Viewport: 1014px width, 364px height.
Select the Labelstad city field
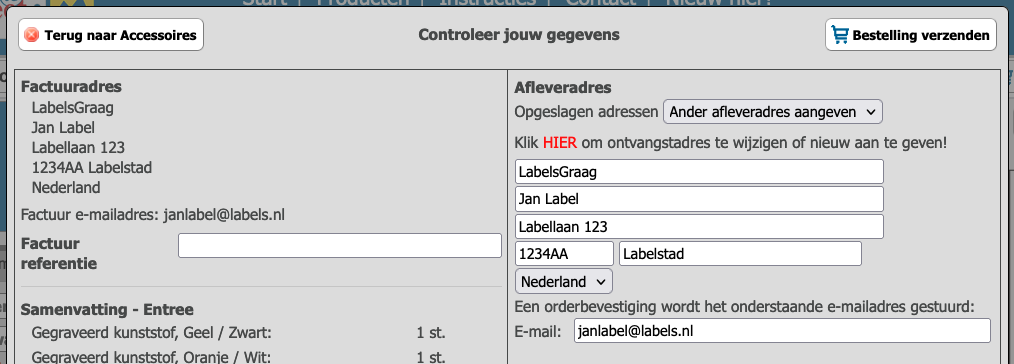pos(740,253)
